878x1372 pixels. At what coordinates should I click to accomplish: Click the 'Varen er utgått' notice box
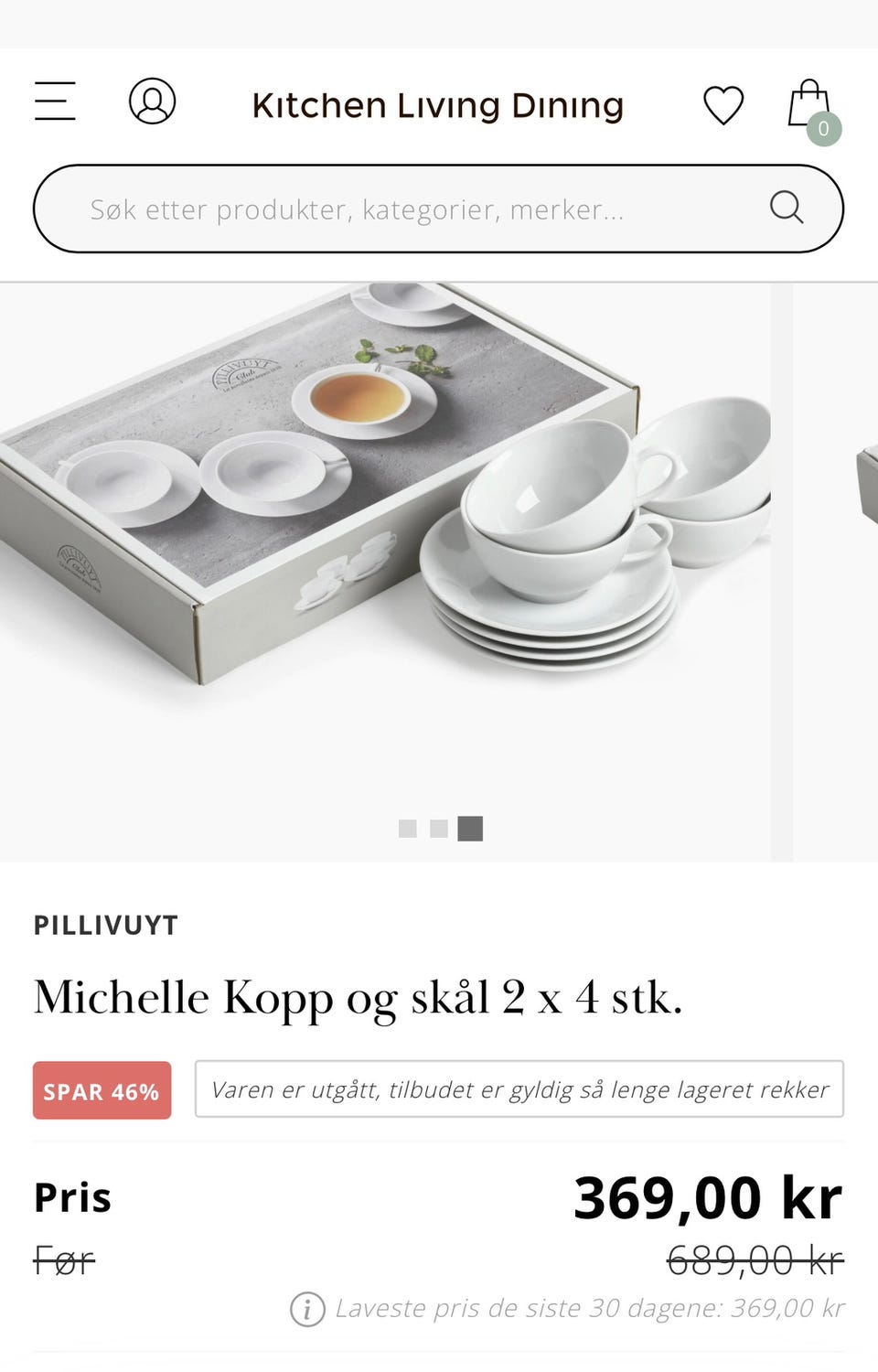[x=519, y=1088]
